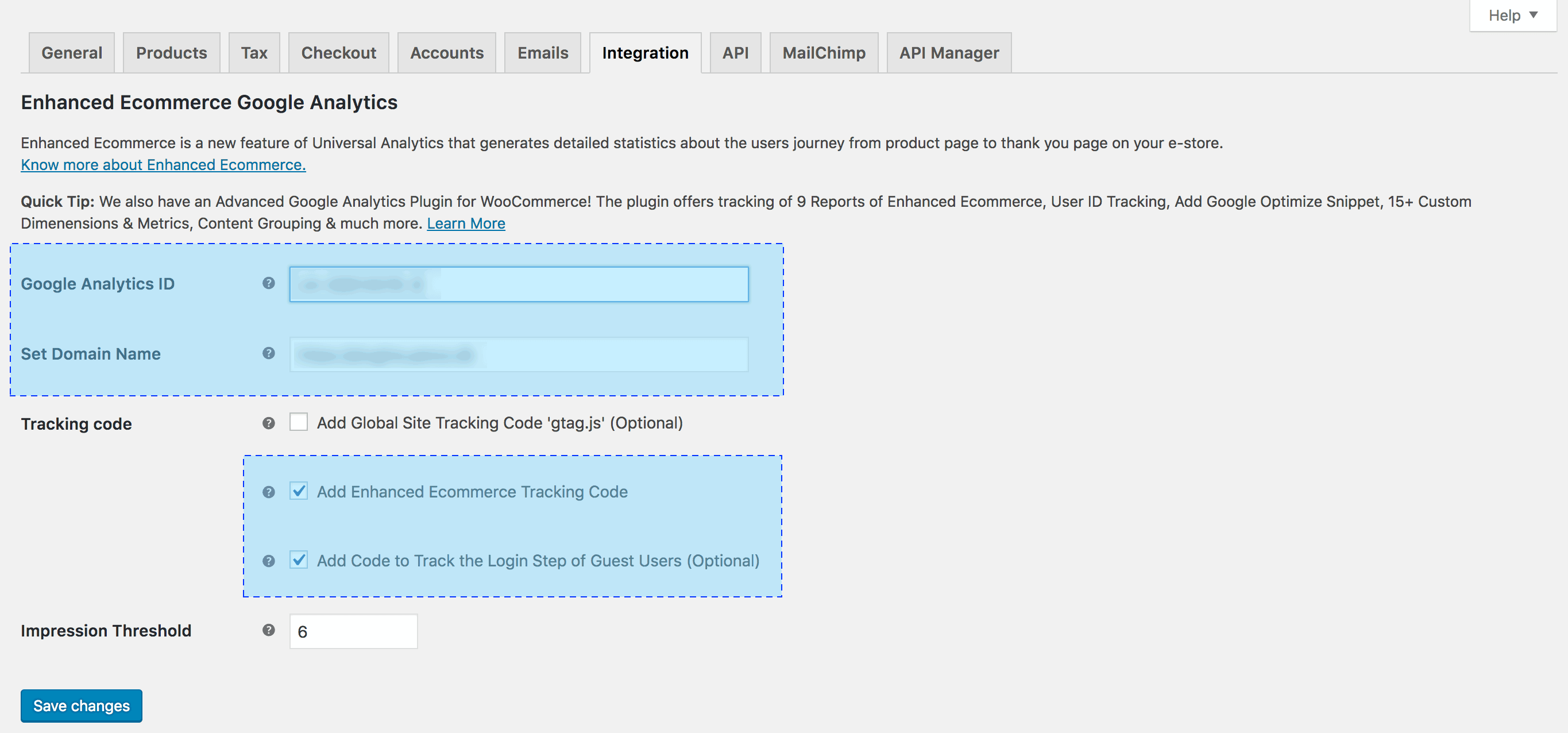Viewport: 1568px width, 733px height.
Task: Focus the Impression Threshold number field
Action: tap(353, 631)
